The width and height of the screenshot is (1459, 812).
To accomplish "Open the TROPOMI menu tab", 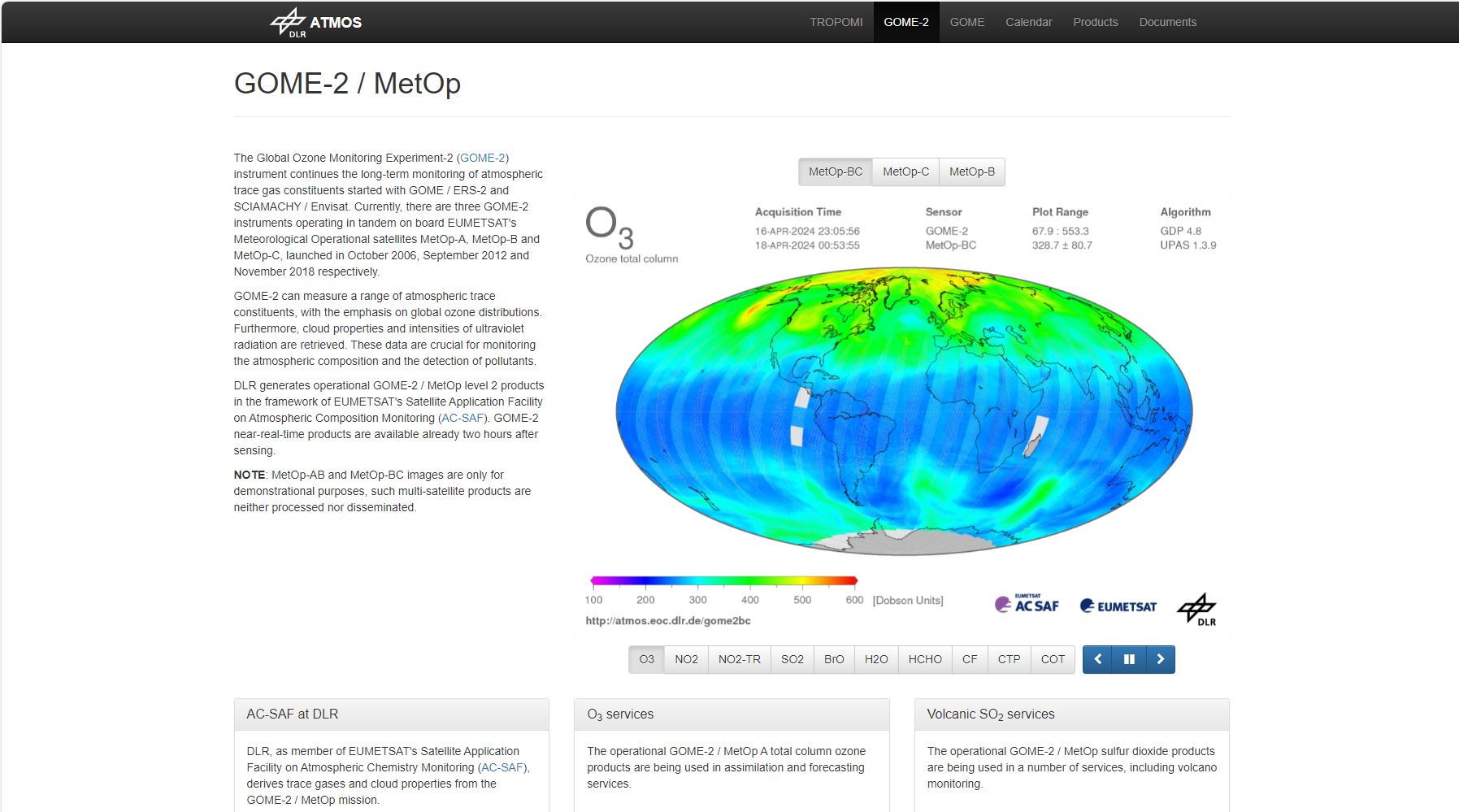I will (836, 22).
